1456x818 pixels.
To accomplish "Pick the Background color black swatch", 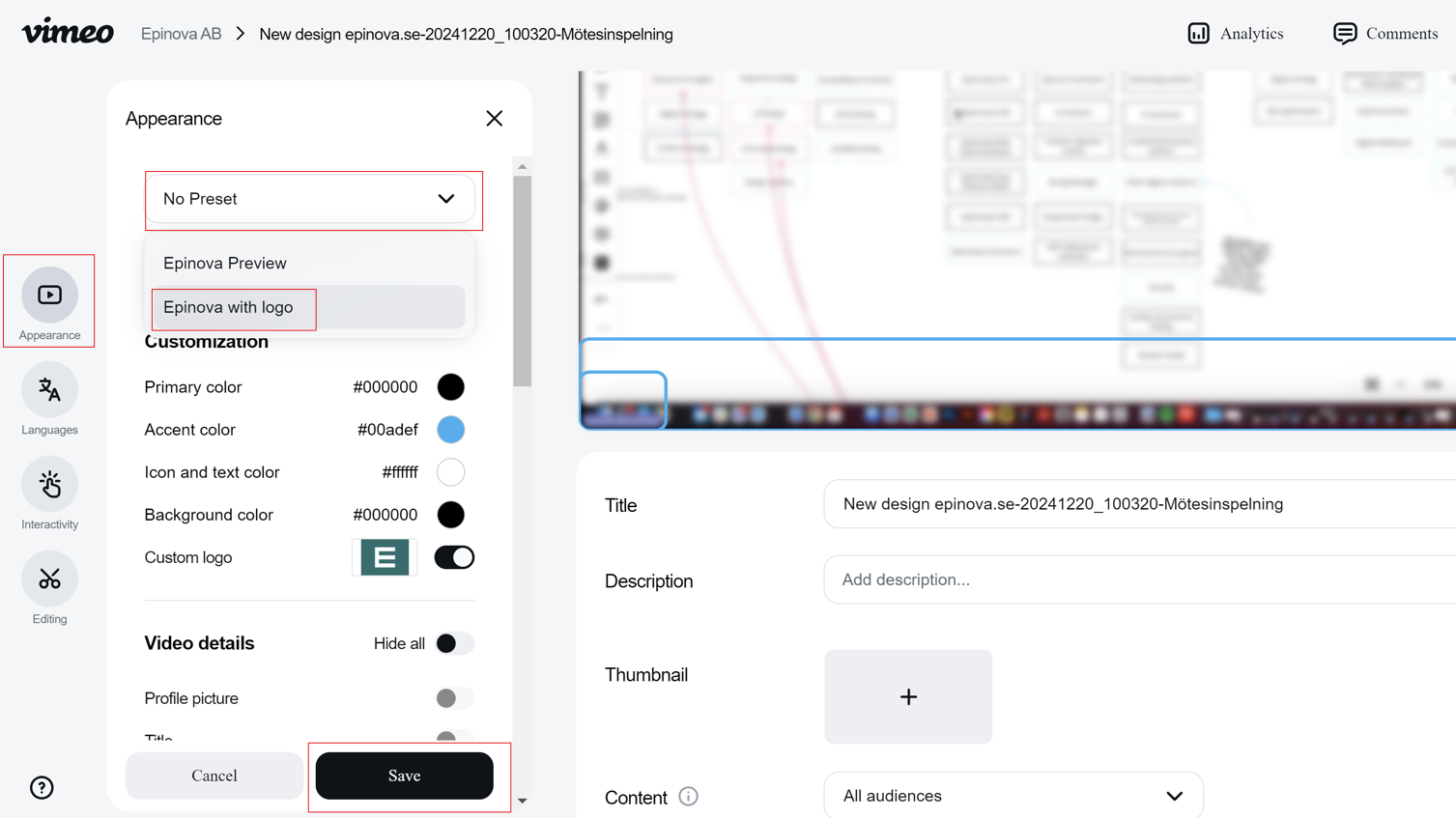I will click(450, 515).
